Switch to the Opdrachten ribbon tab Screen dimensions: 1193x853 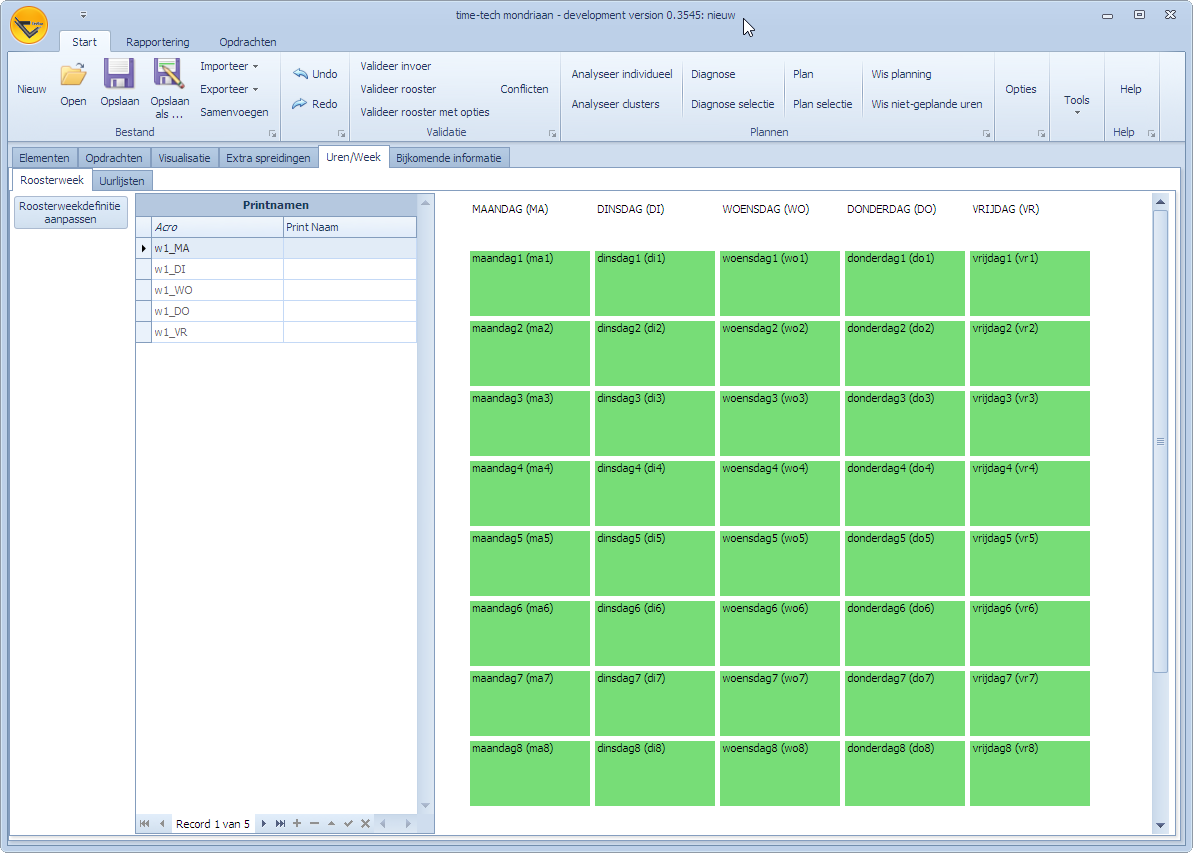(x=247, y=42)
